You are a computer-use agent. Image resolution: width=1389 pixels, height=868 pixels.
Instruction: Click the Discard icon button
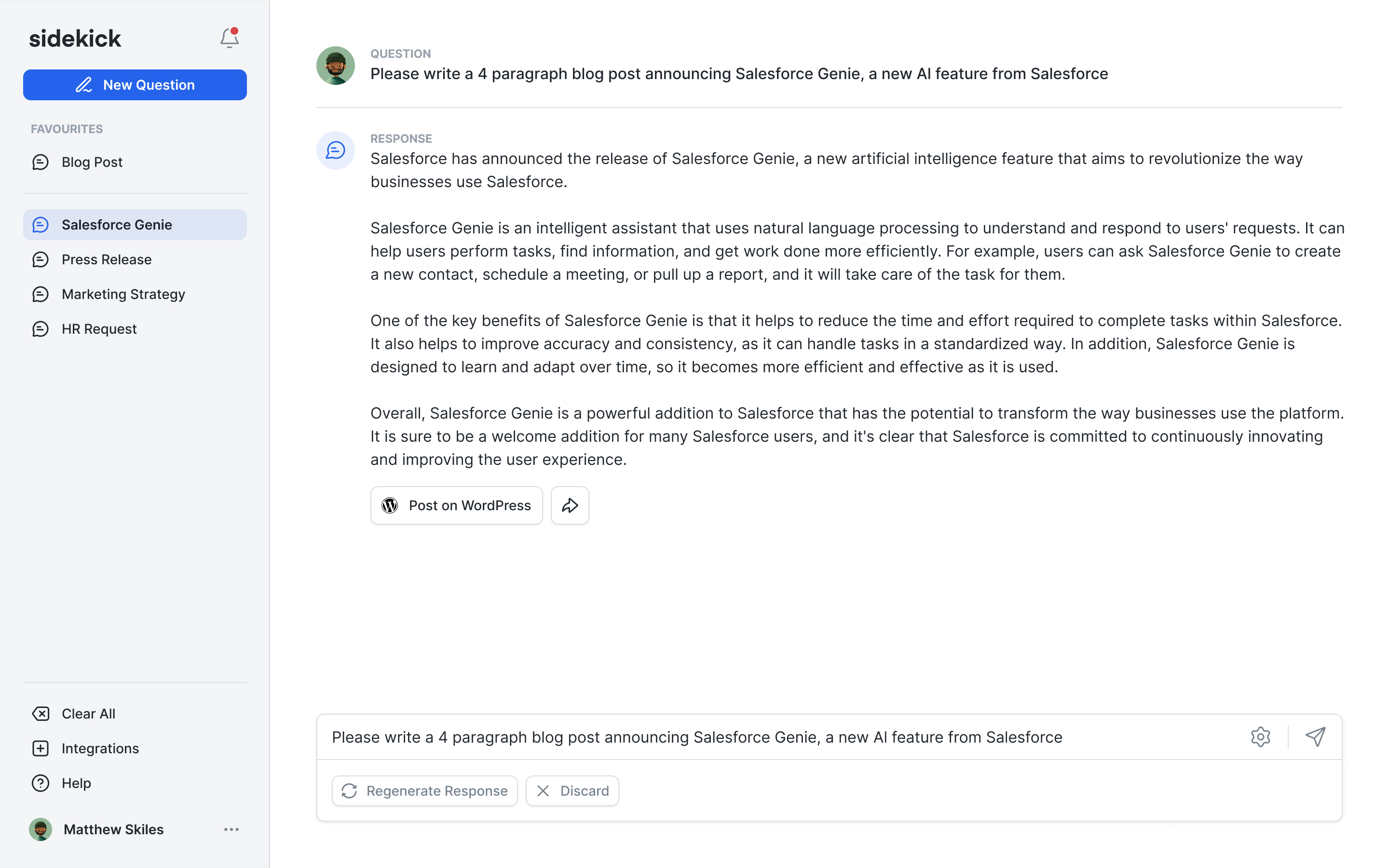543,790
